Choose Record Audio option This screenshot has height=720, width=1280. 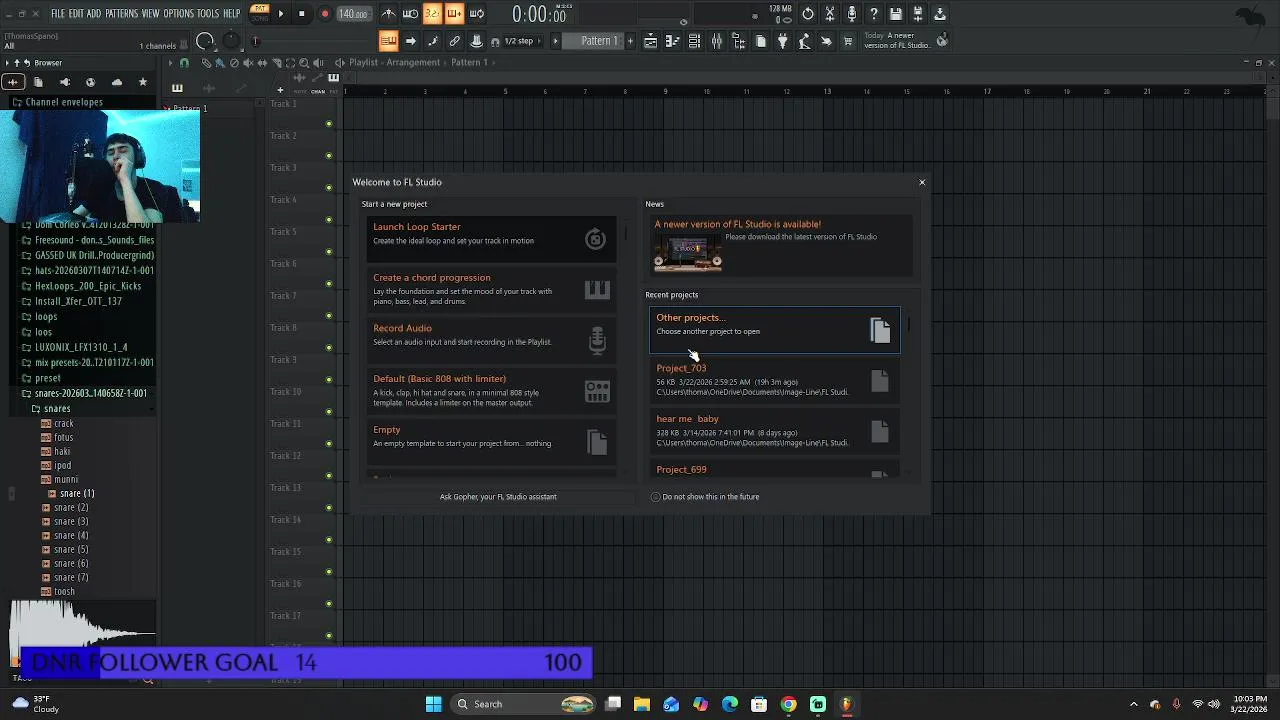tap(491, 340)
